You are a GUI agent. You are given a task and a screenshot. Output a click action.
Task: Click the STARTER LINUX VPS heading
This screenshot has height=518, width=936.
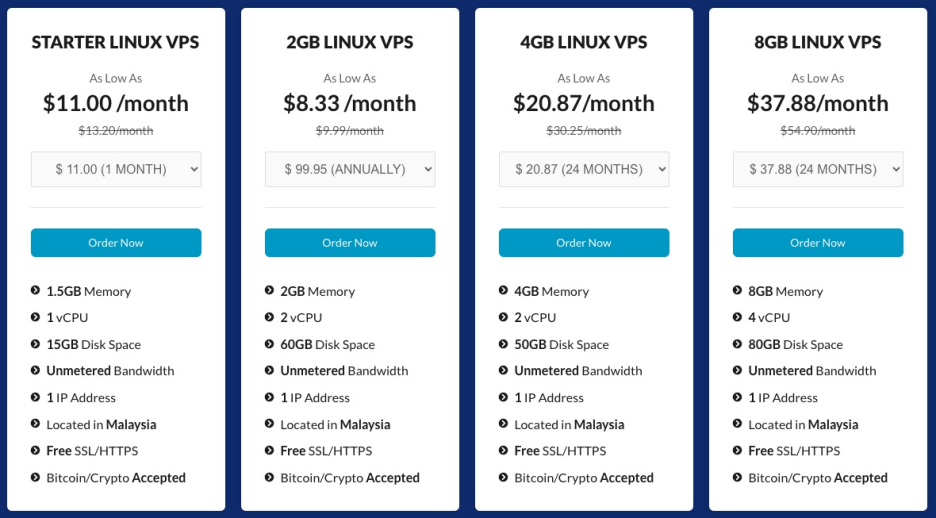pyautogui.click(x=116, y=42)
